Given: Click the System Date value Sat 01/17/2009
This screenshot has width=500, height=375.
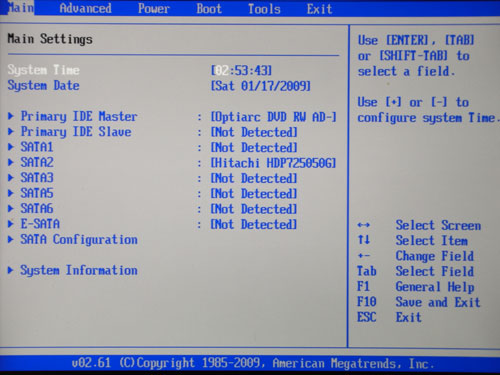Looking at the screenshot, I should (261, 86).
